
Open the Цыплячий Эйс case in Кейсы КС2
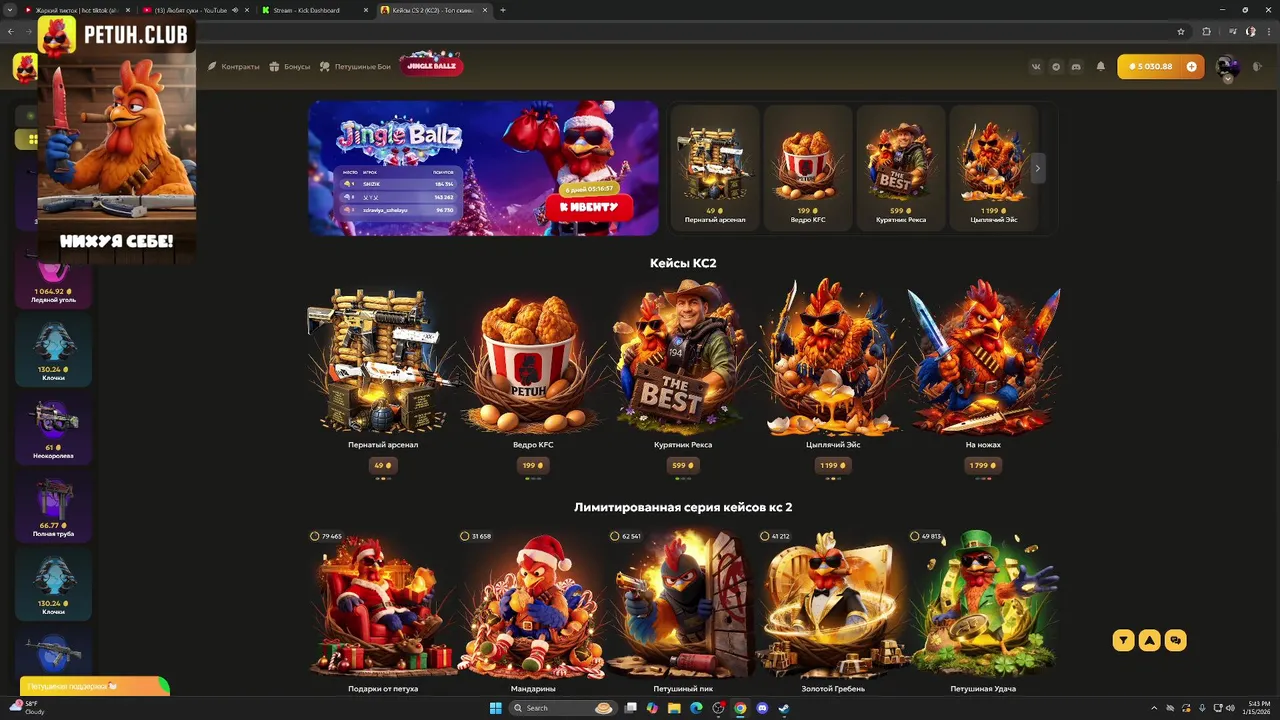833,362
